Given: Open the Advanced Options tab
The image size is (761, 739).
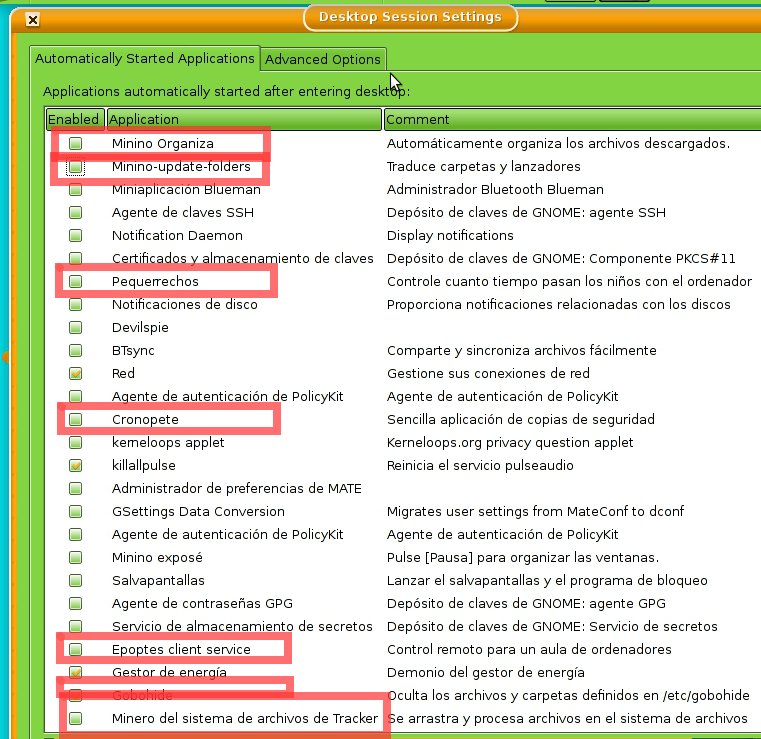Looking at the screenshot, I should pos(323,60).
